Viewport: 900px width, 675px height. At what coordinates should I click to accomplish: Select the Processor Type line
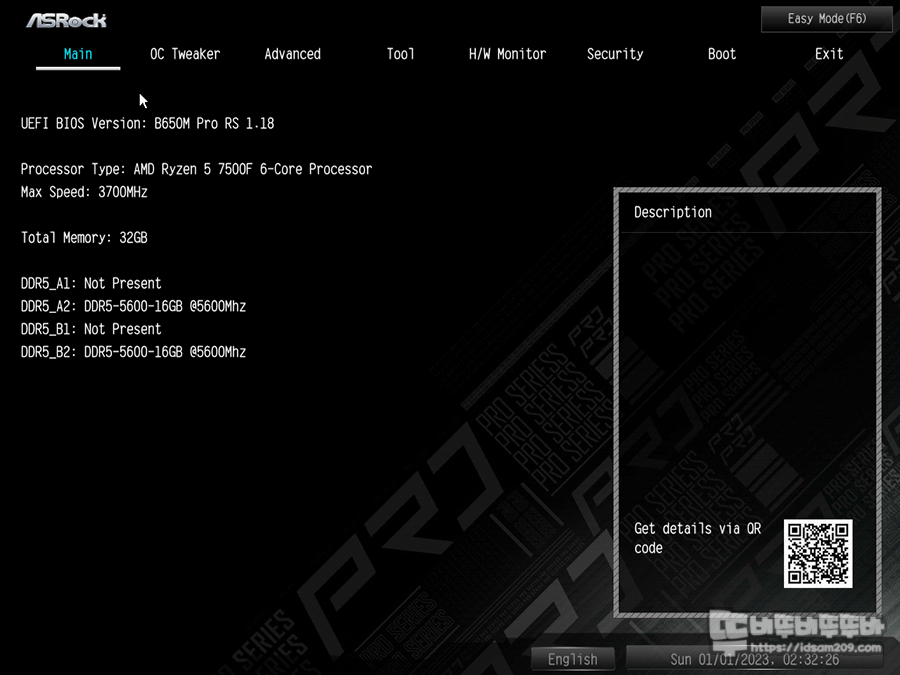pos(196,169)
